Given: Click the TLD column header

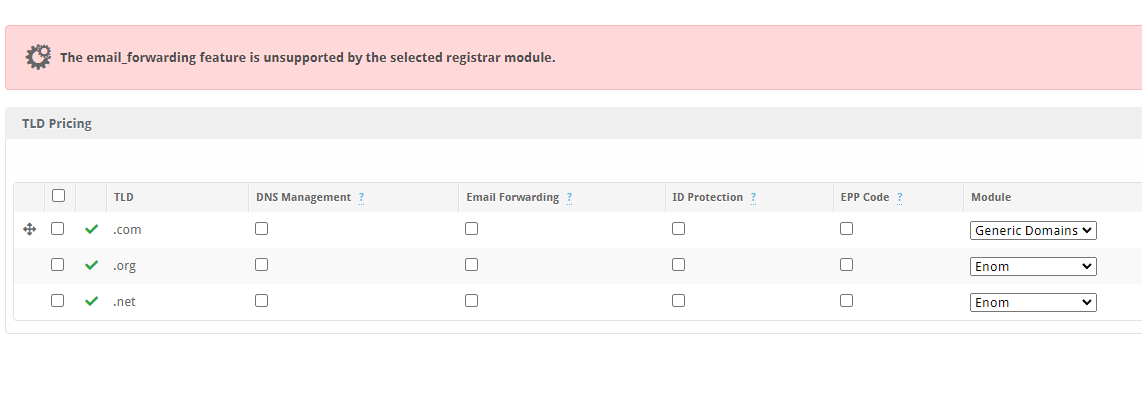Looking at the screenshot, I should 124,198.
